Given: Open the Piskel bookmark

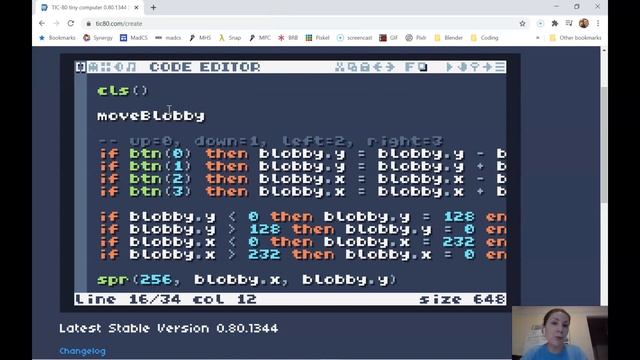Looking at the screenshot, I should click(x=318, y=38).
